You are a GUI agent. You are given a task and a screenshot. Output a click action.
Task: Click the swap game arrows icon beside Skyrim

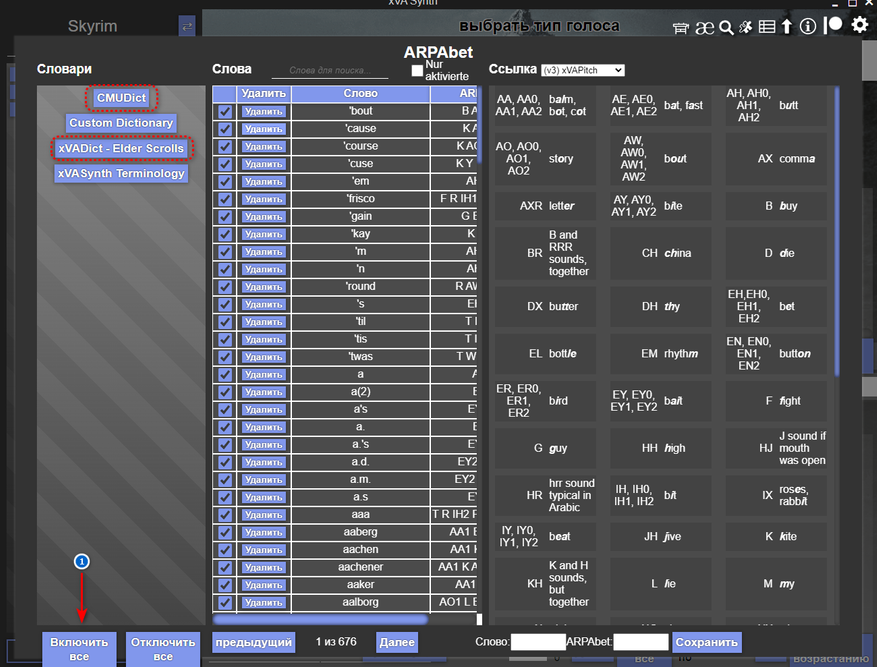click(x=187, y=26)
